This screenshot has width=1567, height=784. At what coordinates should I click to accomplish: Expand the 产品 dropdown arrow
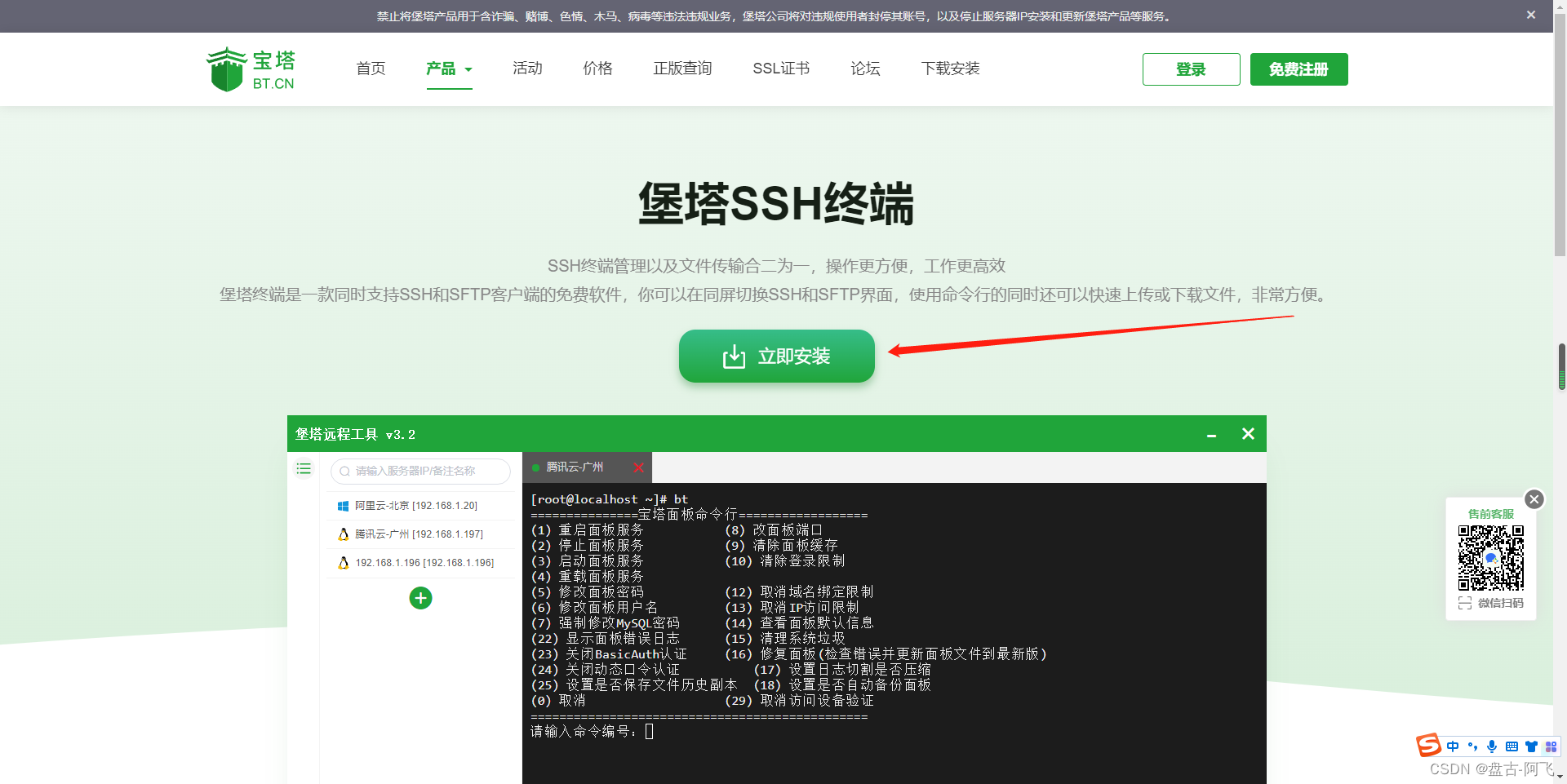point(468,70)
